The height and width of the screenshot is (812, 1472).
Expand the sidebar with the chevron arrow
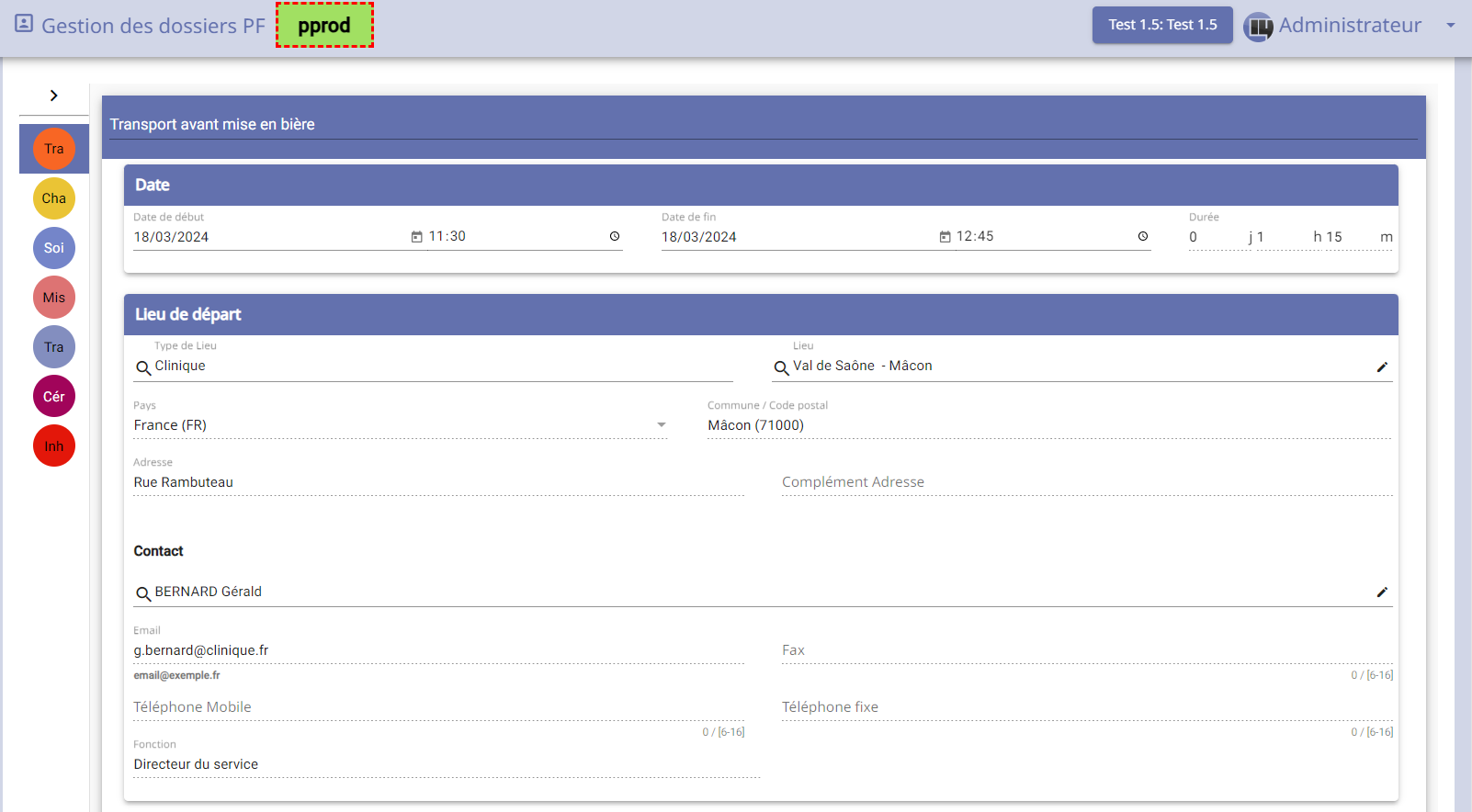54,96
